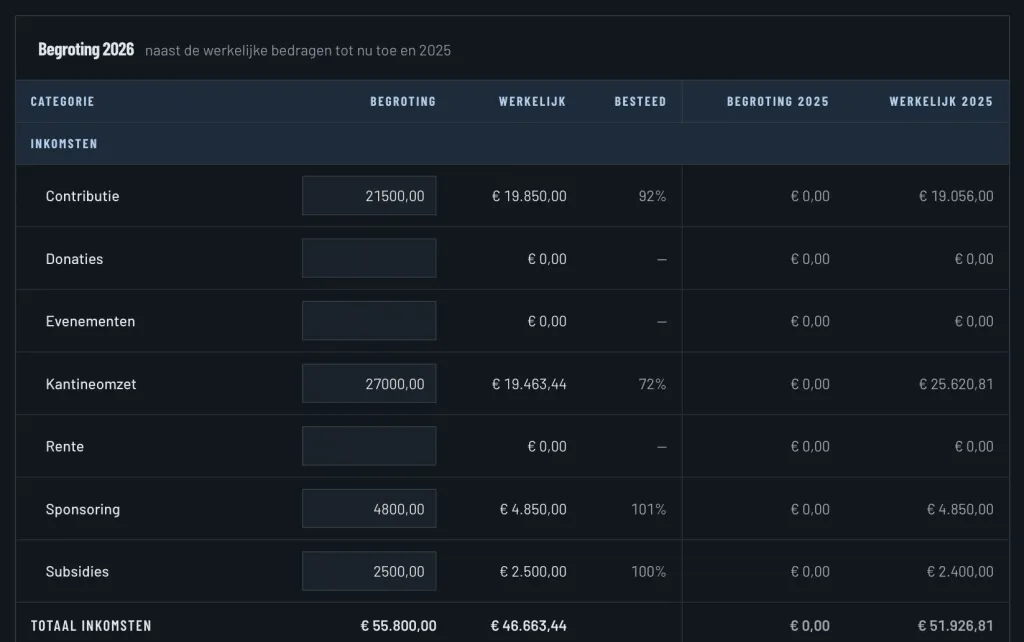Click the CATEGORIE column header
The image size is (1024, 642).
(63, 101)
